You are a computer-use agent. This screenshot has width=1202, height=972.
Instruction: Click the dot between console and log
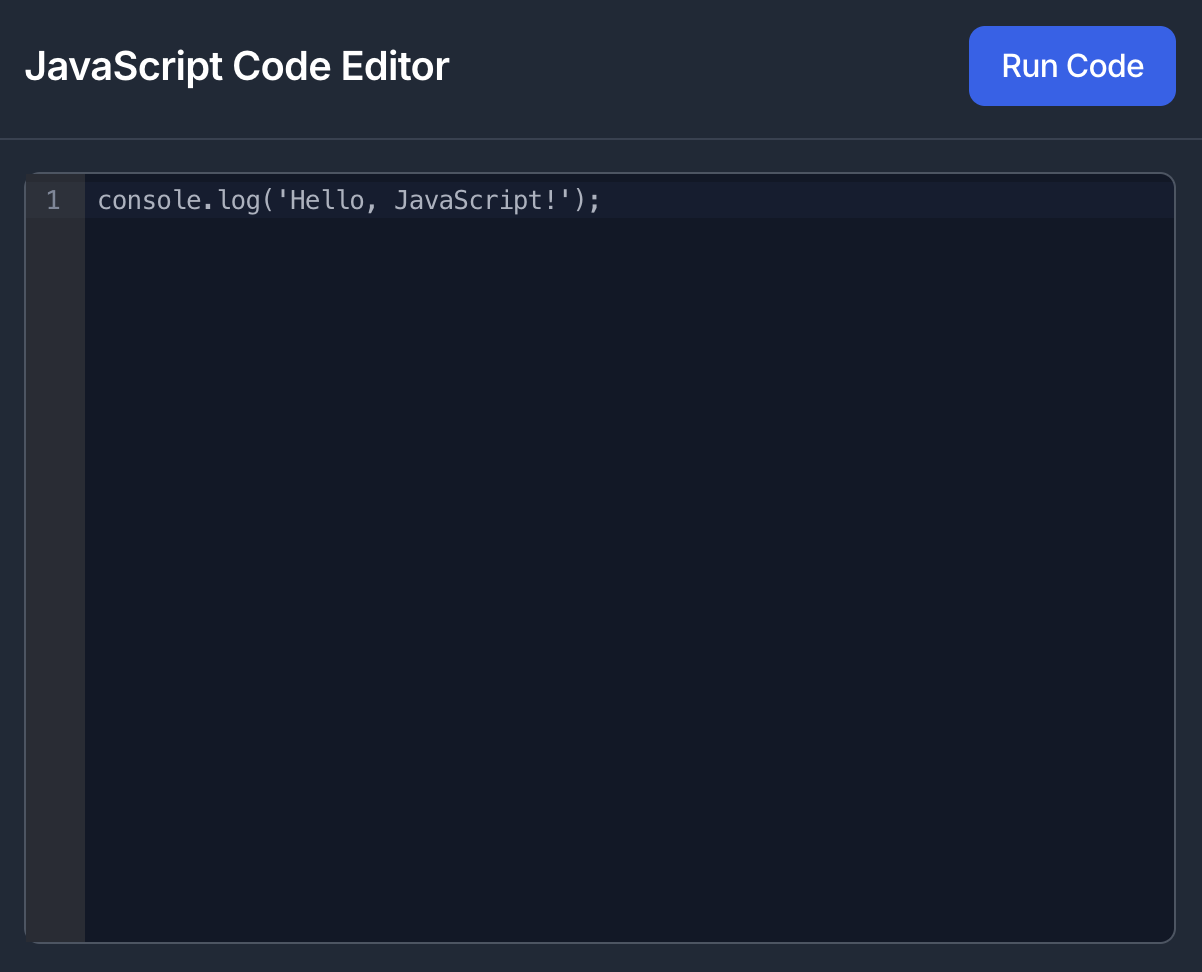pyautogui.click(x=208, y=200)
